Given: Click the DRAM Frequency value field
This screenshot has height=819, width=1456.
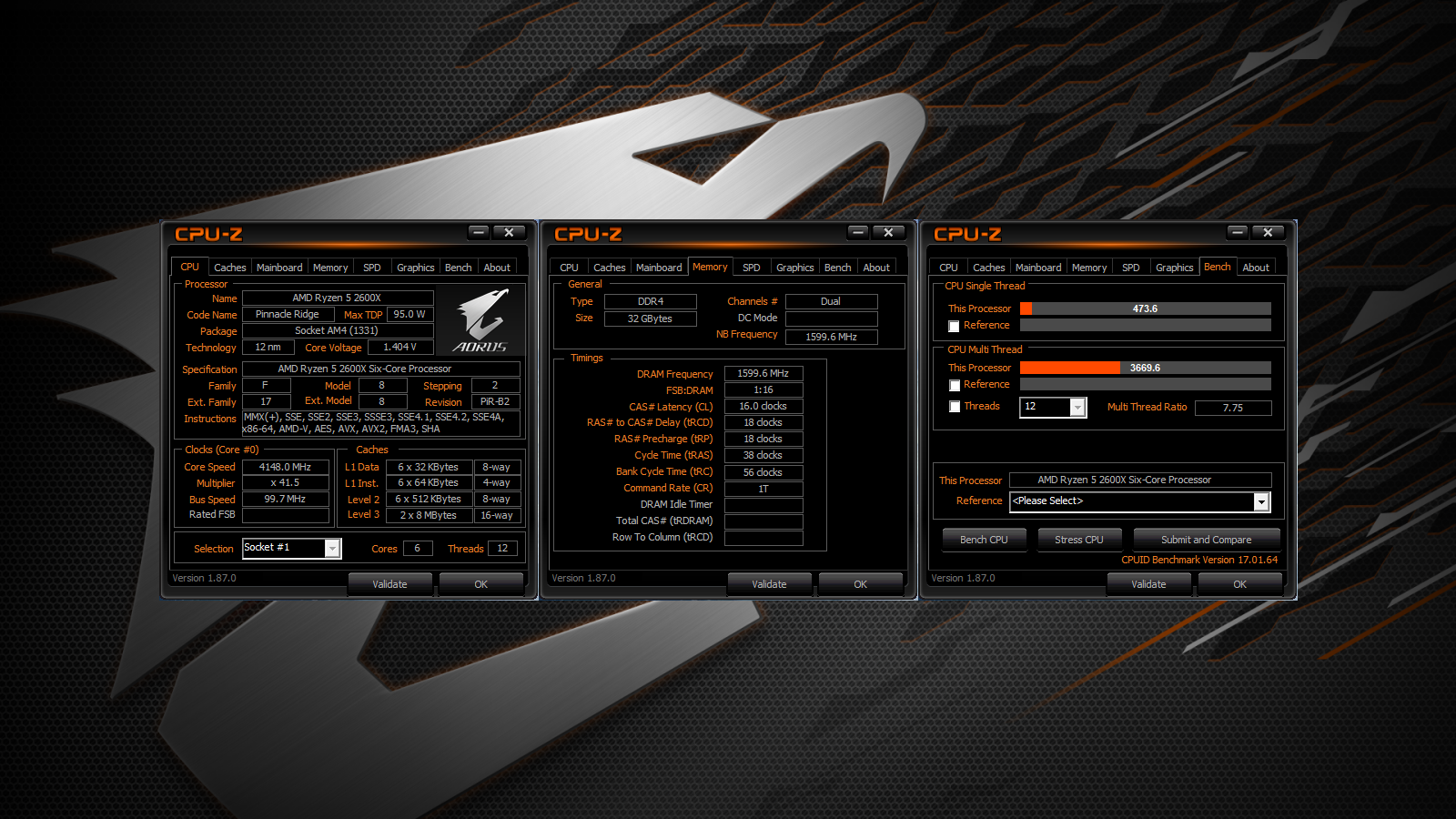Looking at the screenshot, I should pyautogui.click(x=763, y=373).
